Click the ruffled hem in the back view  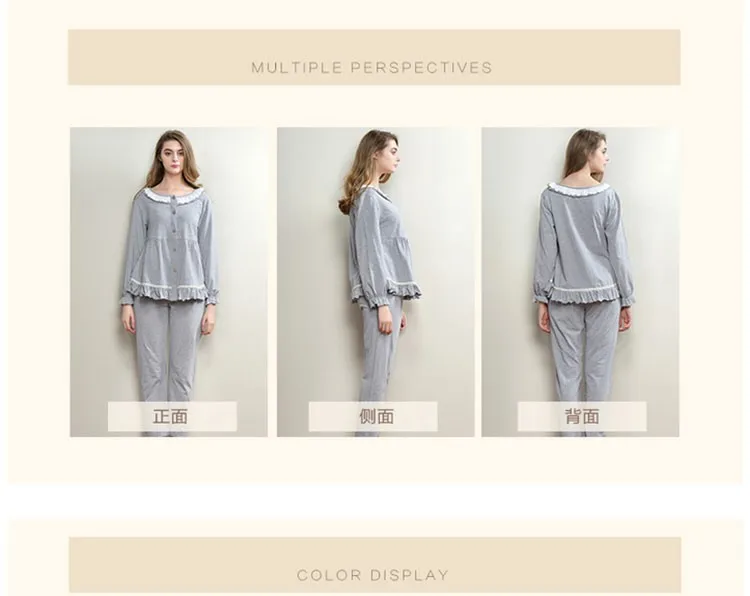(x=584, y=293)
